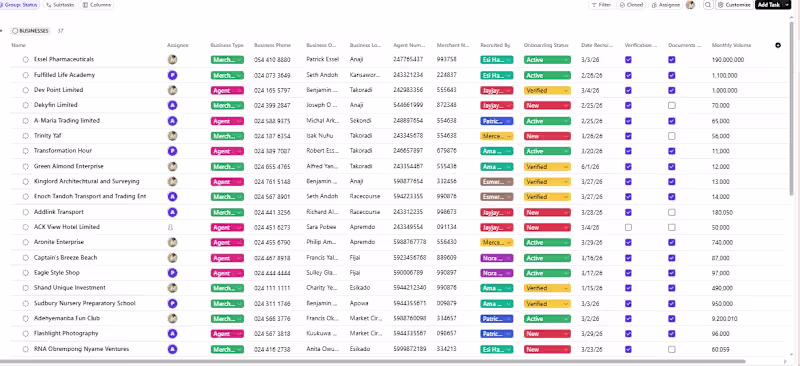Uncheck Verification box for Essel Pharmaceuticals
This screenshot has width=800, height=366.
(628, 60)
